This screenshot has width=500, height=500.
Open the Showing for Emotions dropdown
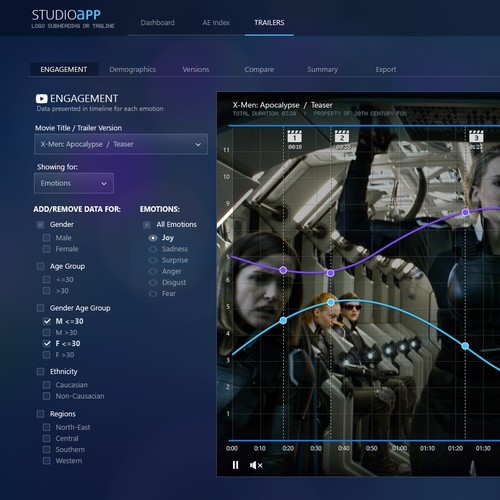pos(74,183)
